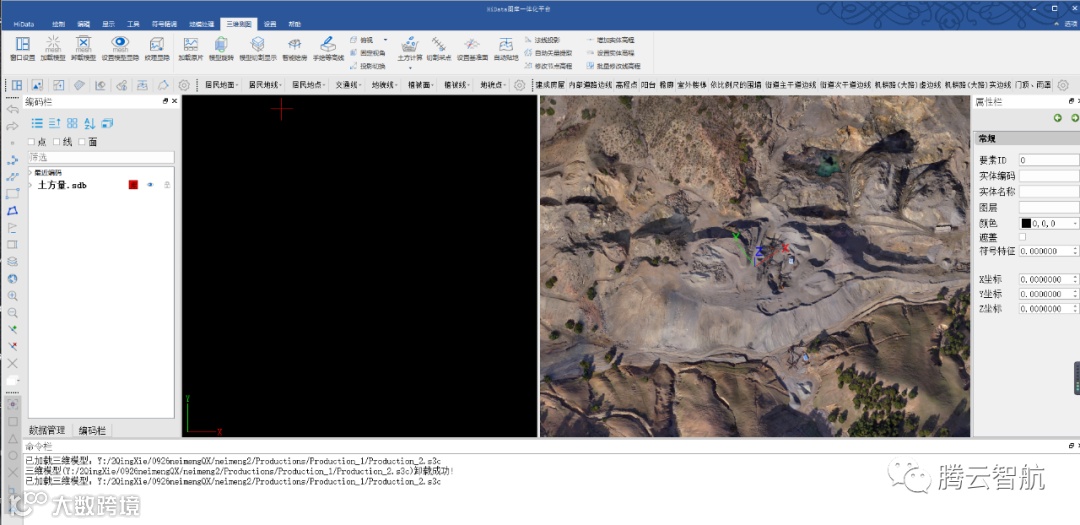Click the zoom-out magnifier in left toolbar
Screen dimensions: 1080x525
[x=12, y=312]
